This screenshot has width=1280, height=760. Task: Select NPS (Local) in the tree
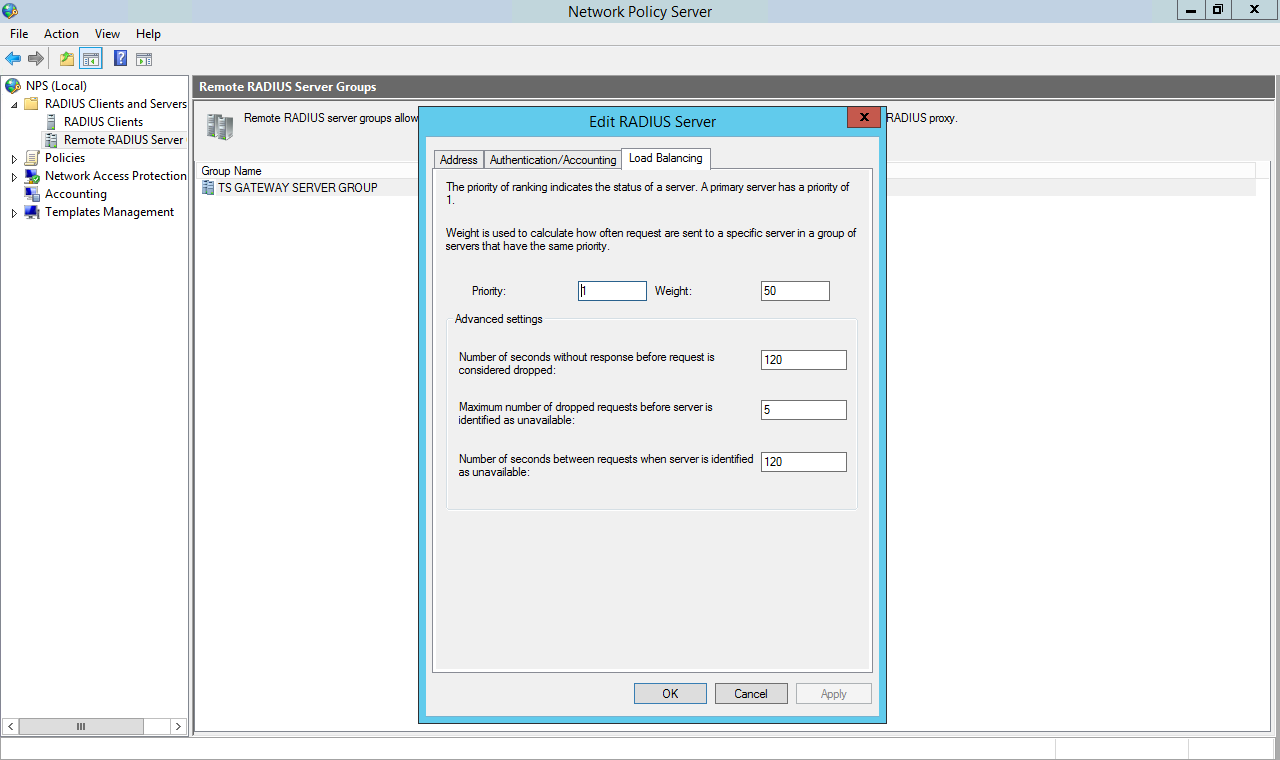point(56,86)
